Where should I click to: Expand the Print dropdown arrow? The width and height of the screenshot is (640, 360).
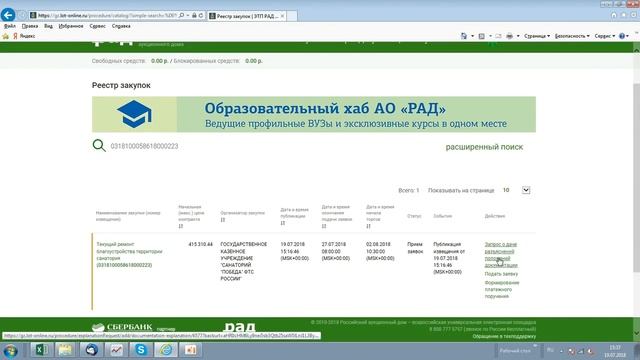click(x=518, y=36)
